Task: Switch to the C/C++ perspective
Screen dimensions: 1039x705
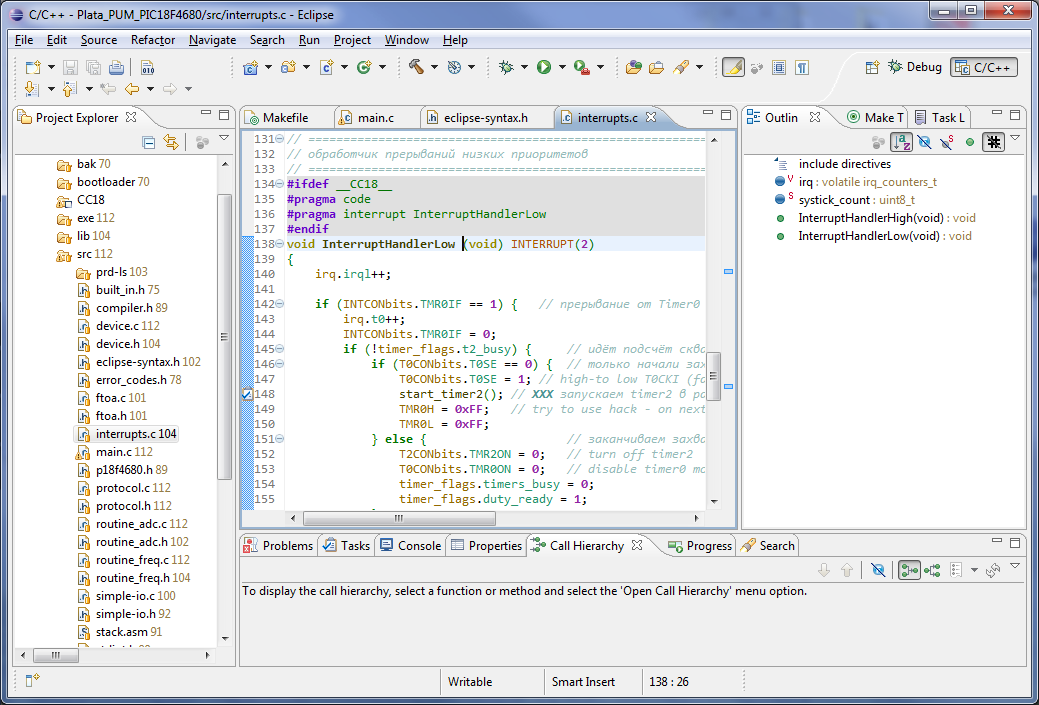Action: coord(984,67)
